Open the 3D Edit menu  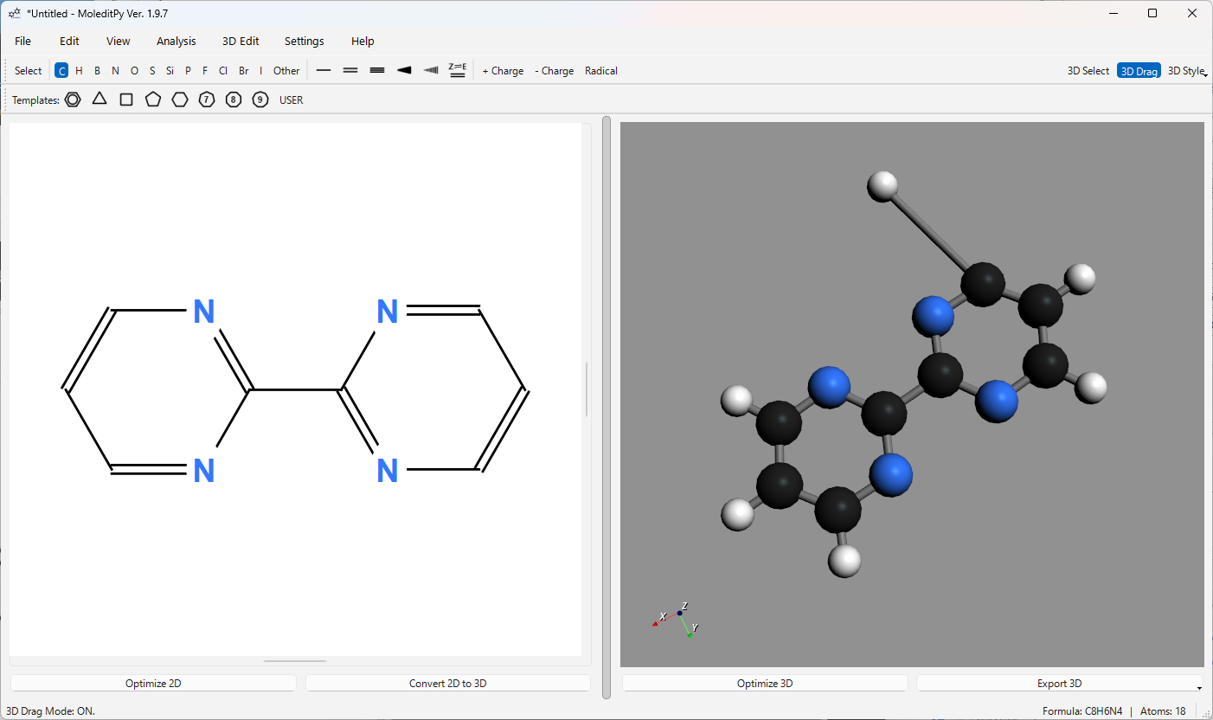240,41
